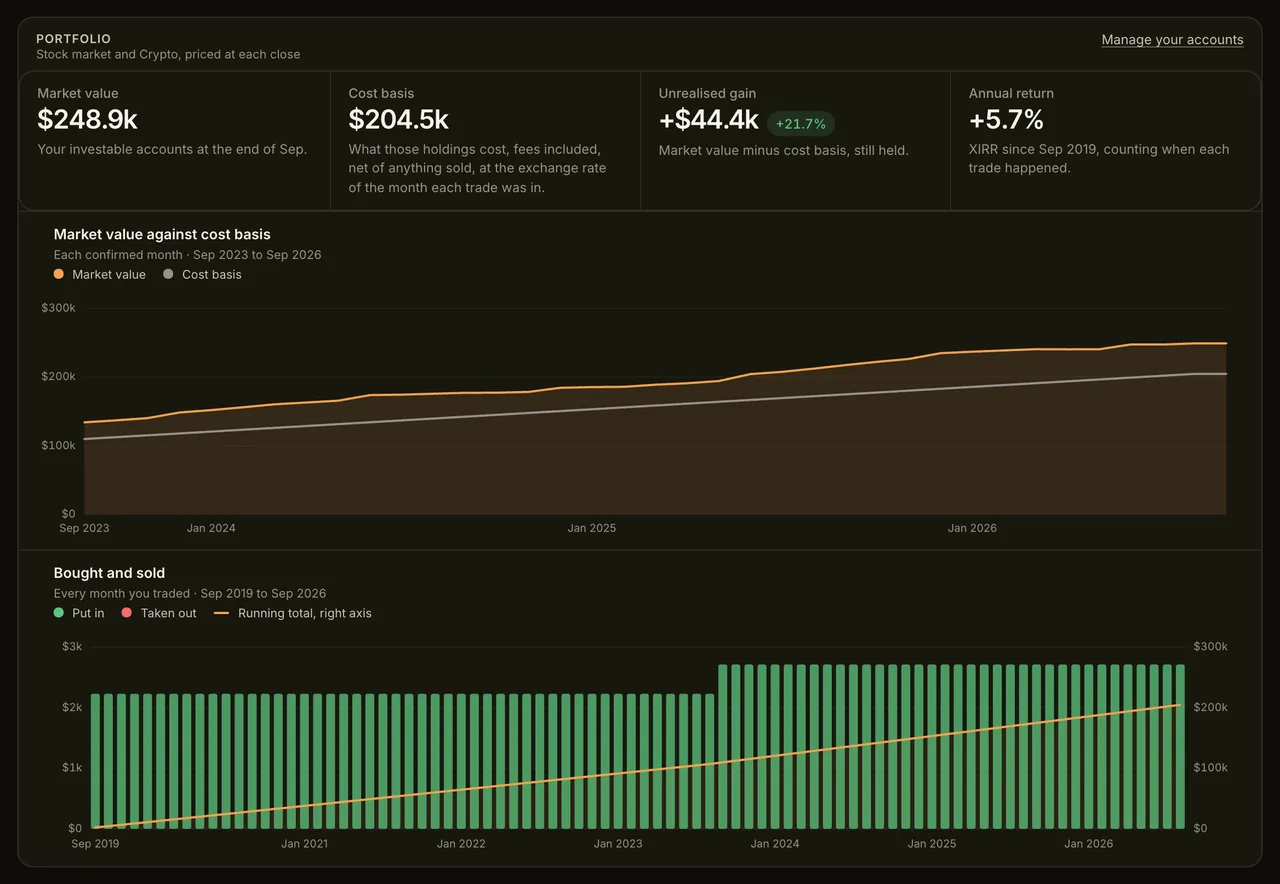Click the "Sep 2023" x-axis tick label
Image resolution: width=1280 pixels, height=884 pixels.
pyautogui.click(x=84, y=528)
